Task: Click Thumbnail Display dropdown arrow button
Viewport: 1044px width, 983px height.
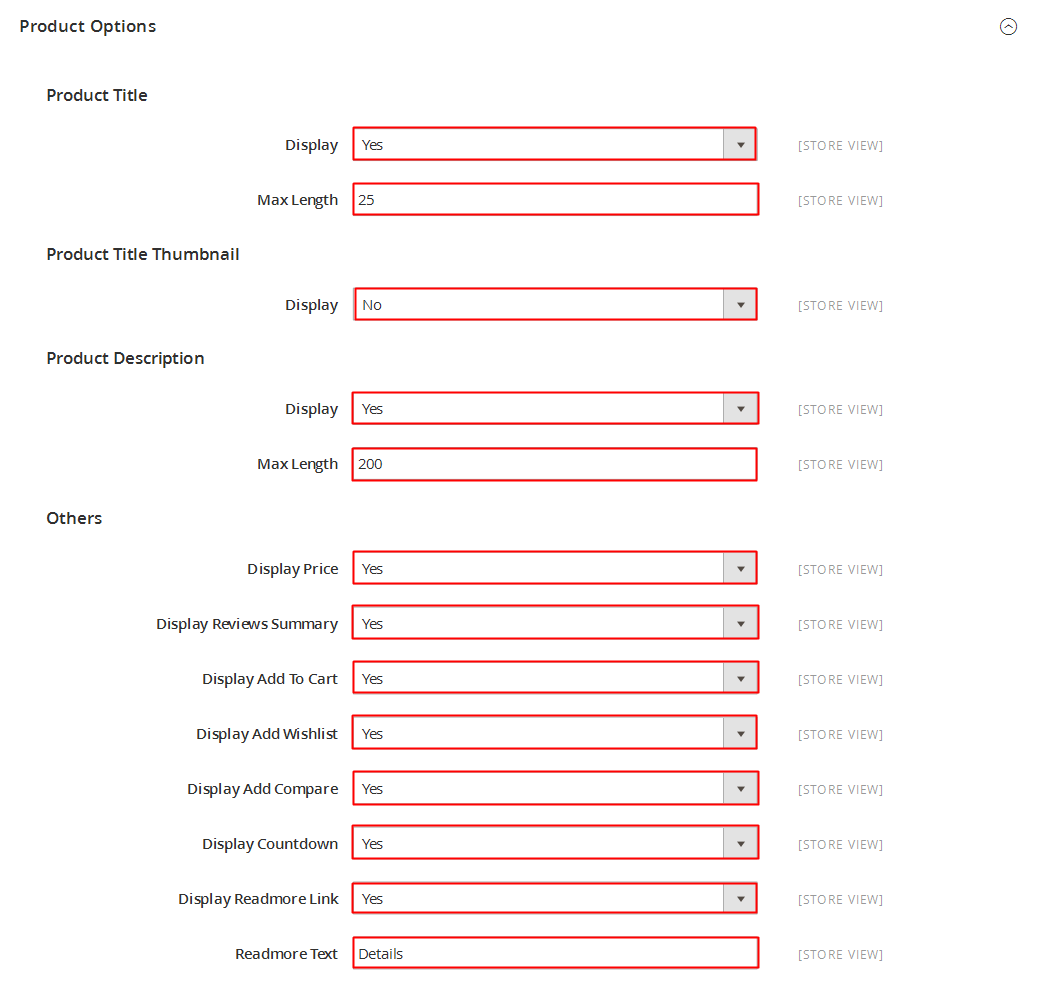Action: coord(740,305)
